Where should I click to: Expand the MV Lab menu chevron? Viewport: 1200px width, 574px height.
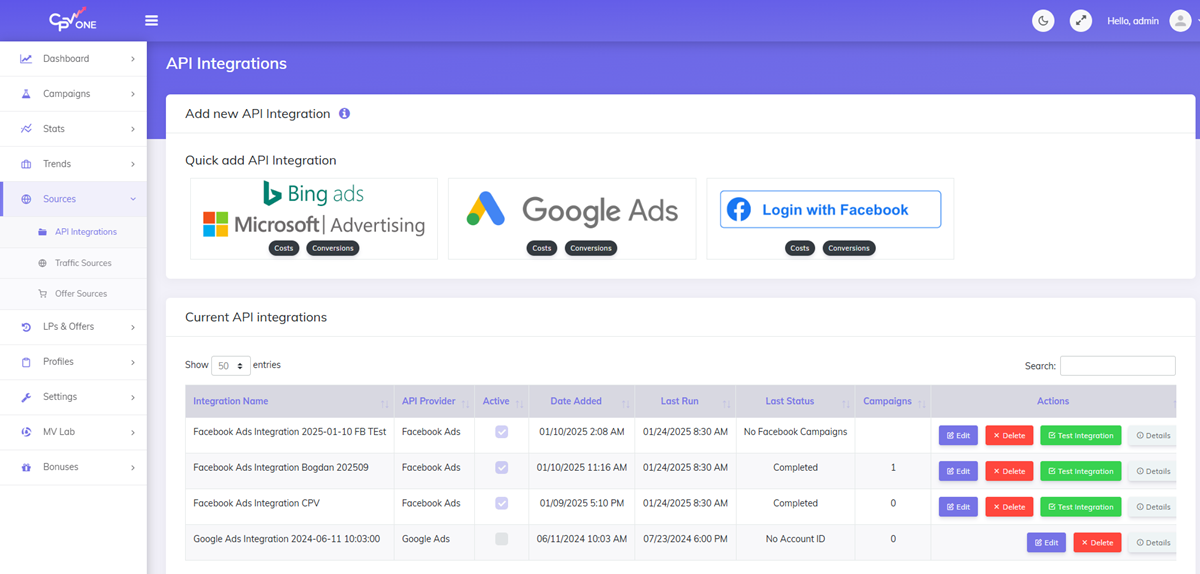point(132,432)
